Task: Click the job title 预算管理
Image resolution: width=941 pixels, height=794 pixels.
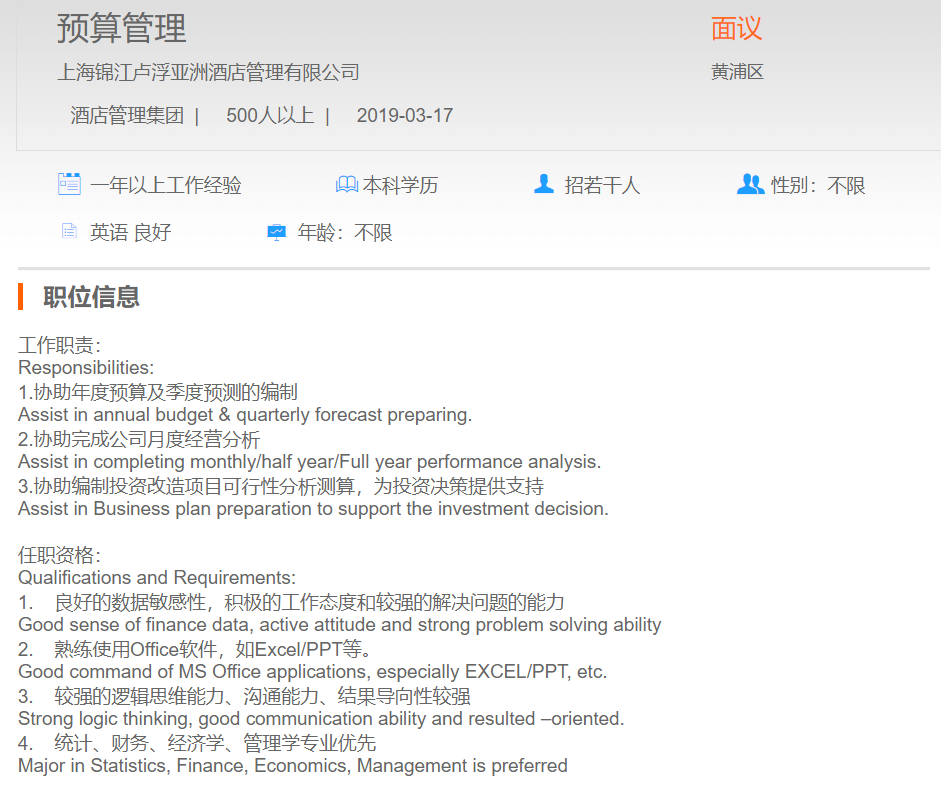Action: pos(121,28)
